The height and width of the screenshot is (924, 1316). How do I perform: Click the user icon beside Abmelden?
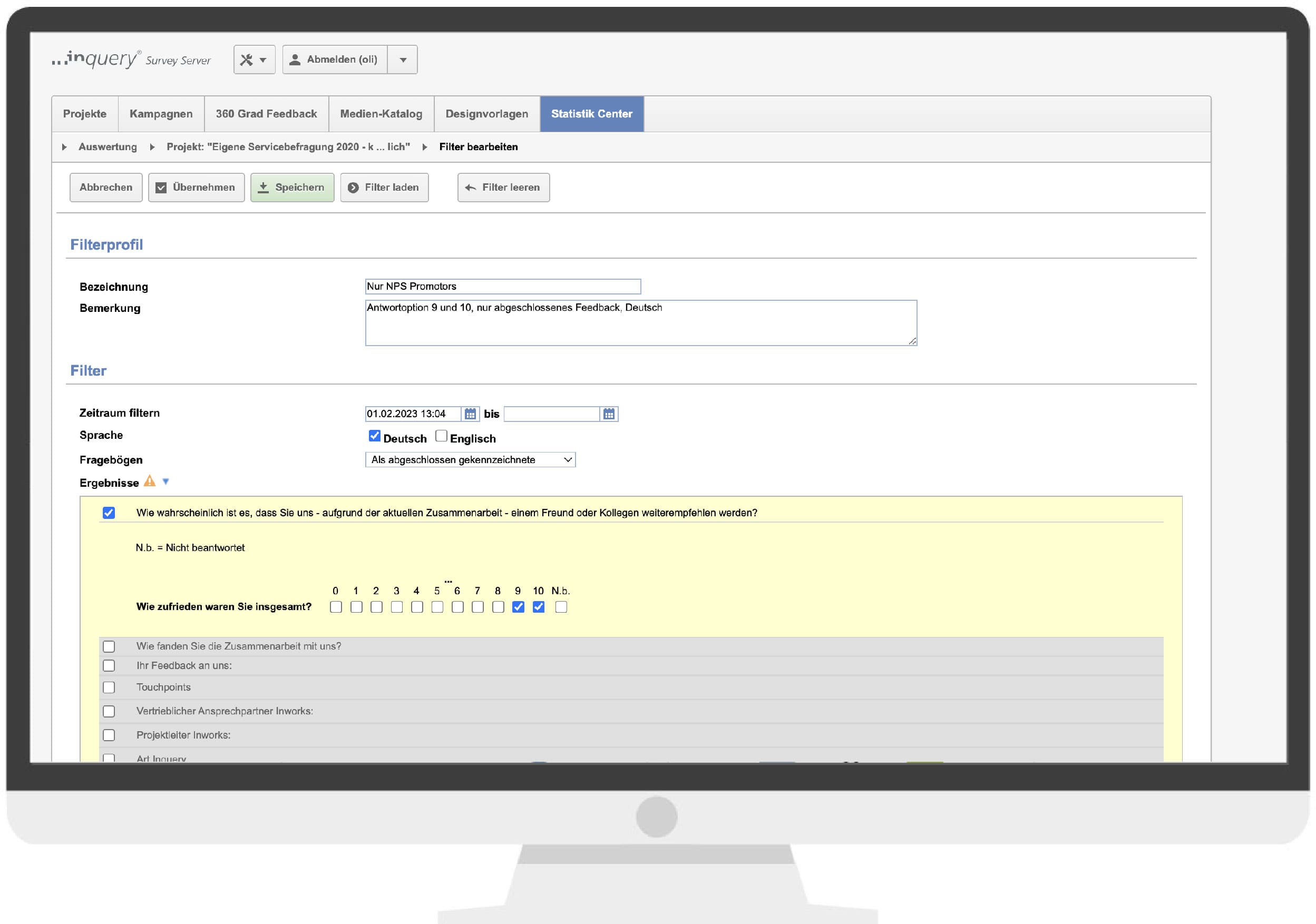coord(295,60)
